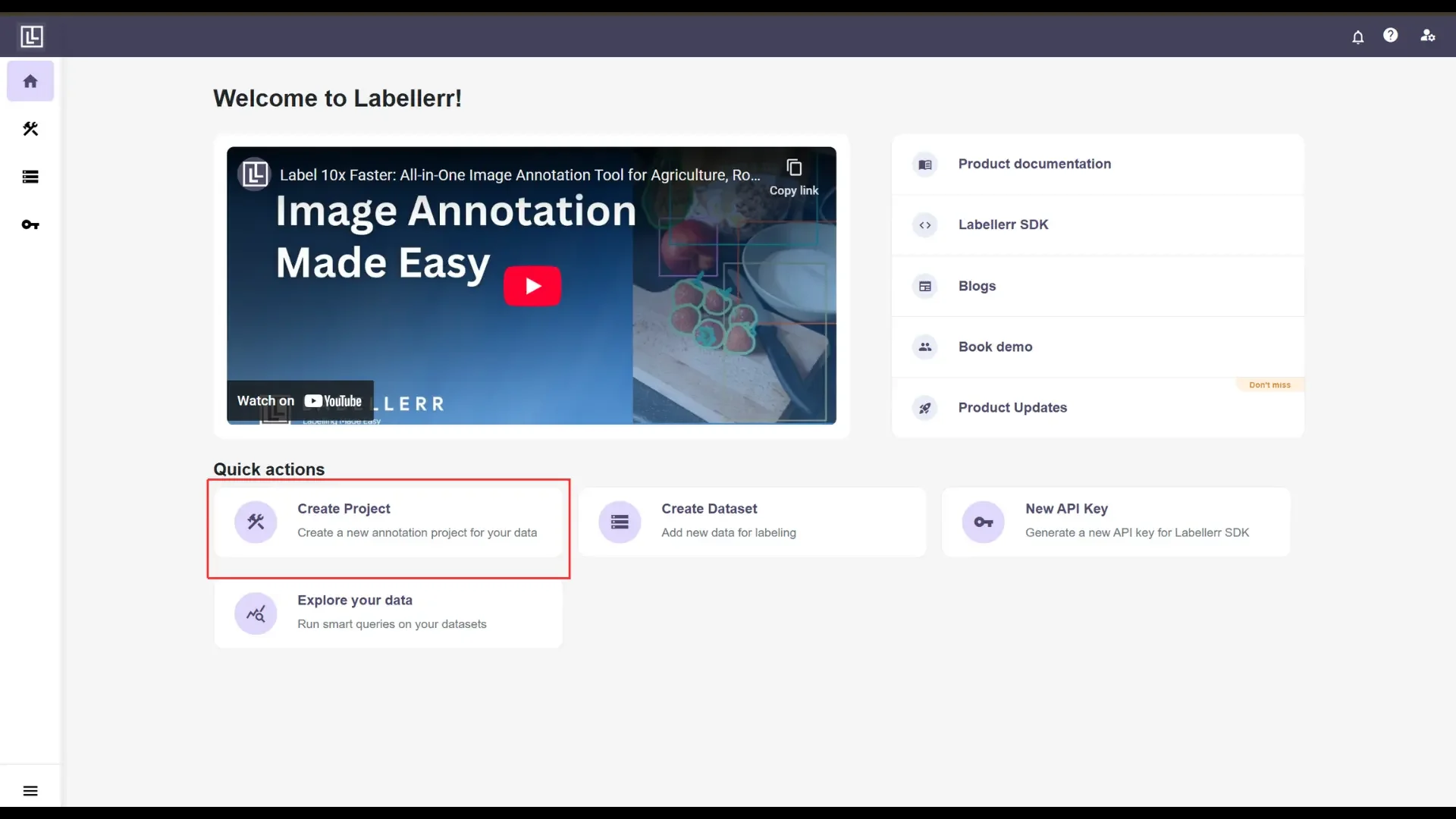Image resolution: width=1456 pixels, height=819 pixels.
Task: Click the 'Don't miss' badge on Product Updates
Action: pyautogui.click(x=1269, y=385)
